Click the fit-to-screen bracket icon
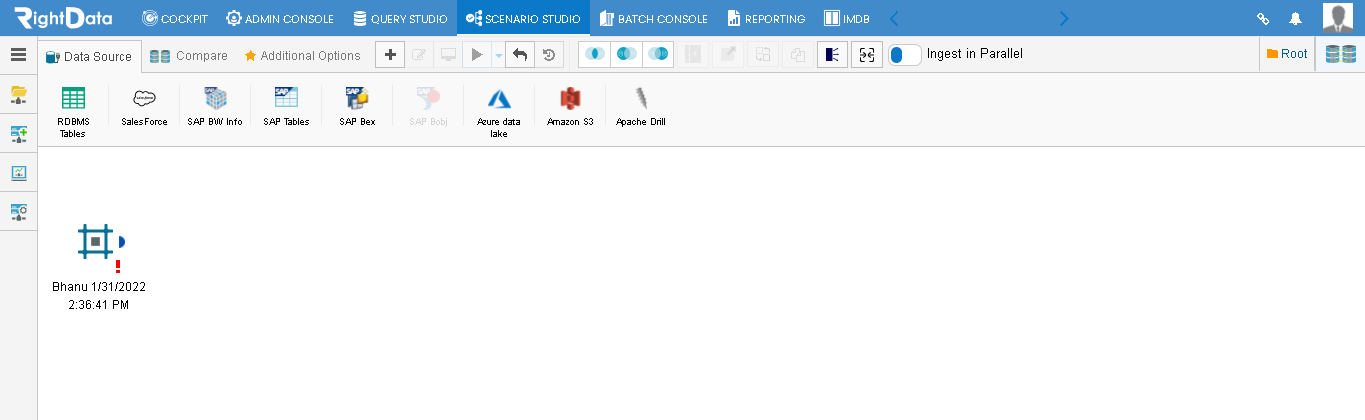Image resolution: width=1365 pixels, height=420 pixels. (867, 55)
